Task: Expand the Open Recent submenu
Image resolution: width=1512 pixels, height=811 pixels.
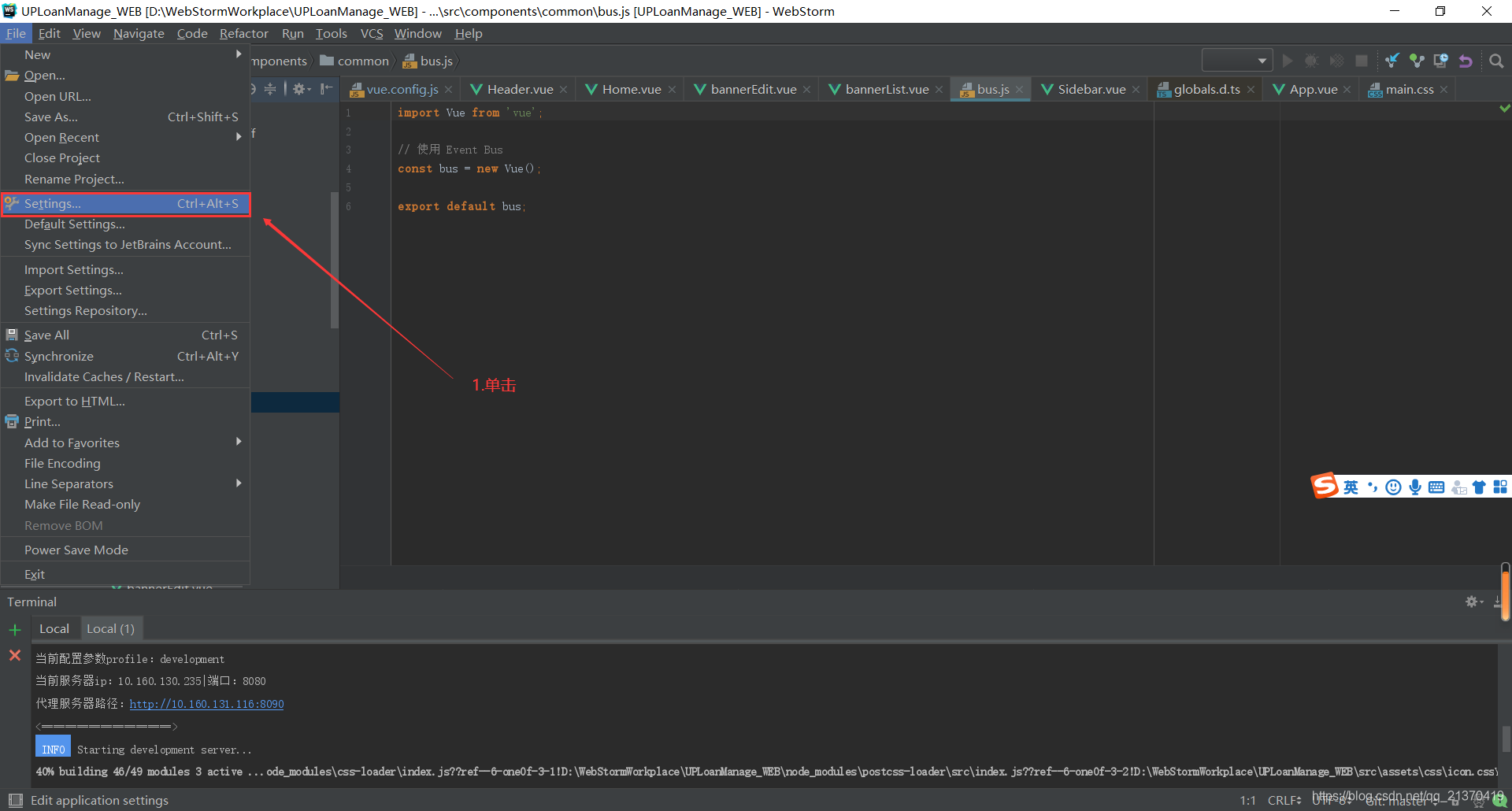Action: 61,136
